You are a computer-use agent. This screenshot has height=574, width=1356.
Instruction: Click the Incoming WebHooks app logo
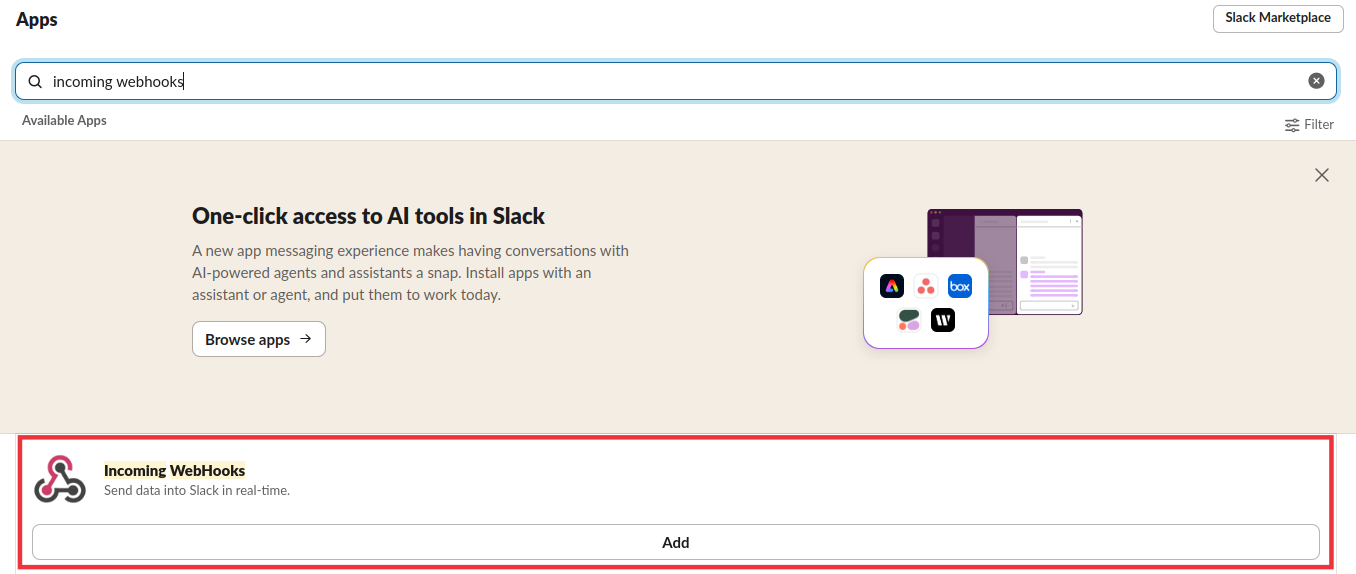click(x=60, y=479)
